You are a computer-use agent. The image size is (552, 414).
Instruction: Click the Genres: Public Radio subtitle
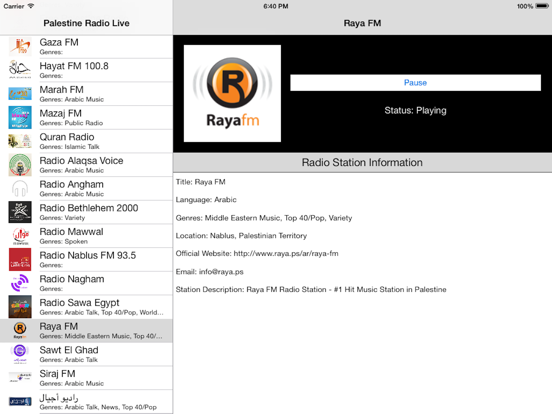71,123
